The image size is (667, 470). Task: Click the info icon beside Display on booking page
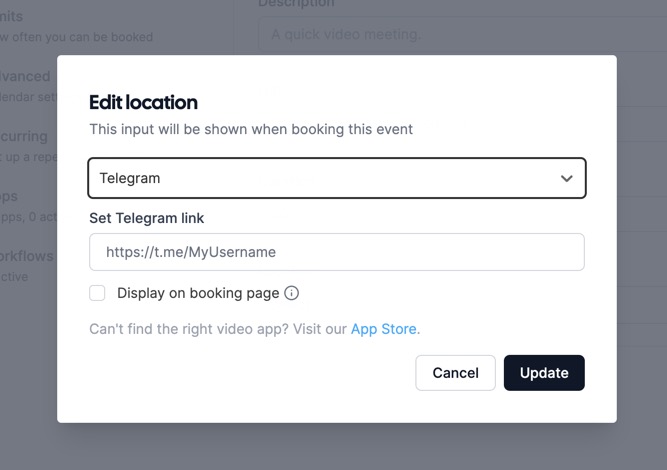tap(292, 293)
